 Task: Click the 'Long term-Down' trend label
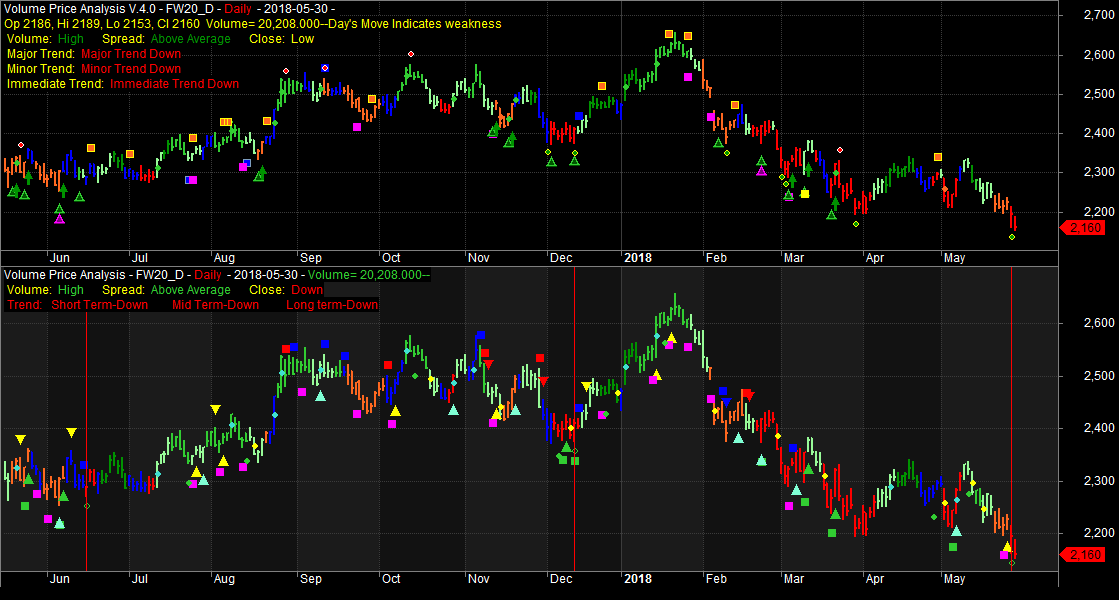pos(332,305)
